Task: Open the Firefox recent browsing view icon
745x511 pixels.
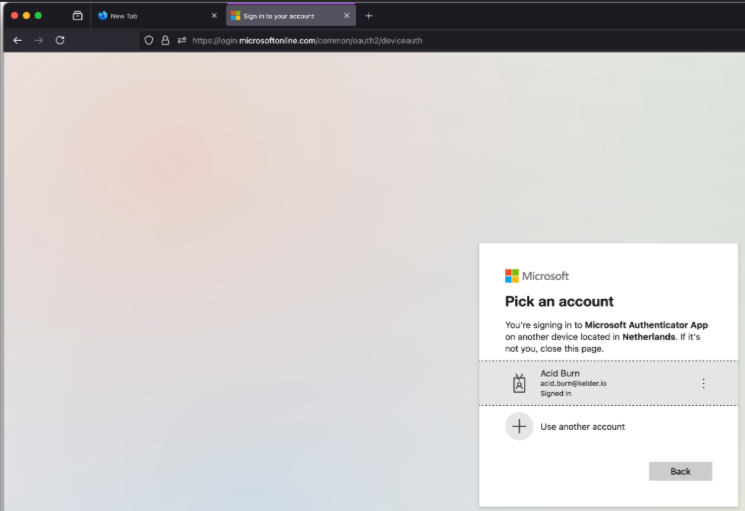Action: 77,16
